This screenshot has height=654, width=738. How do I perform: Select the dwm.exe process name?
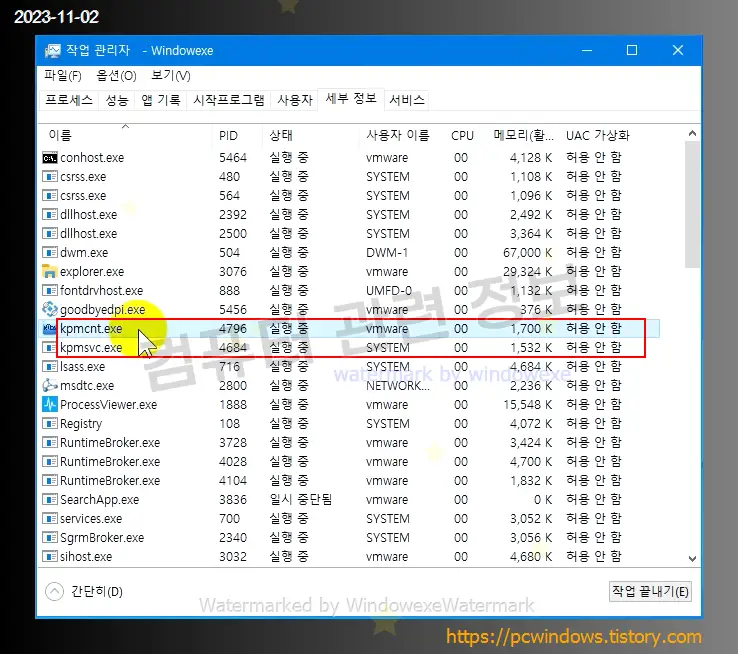[x=84, y=253]
